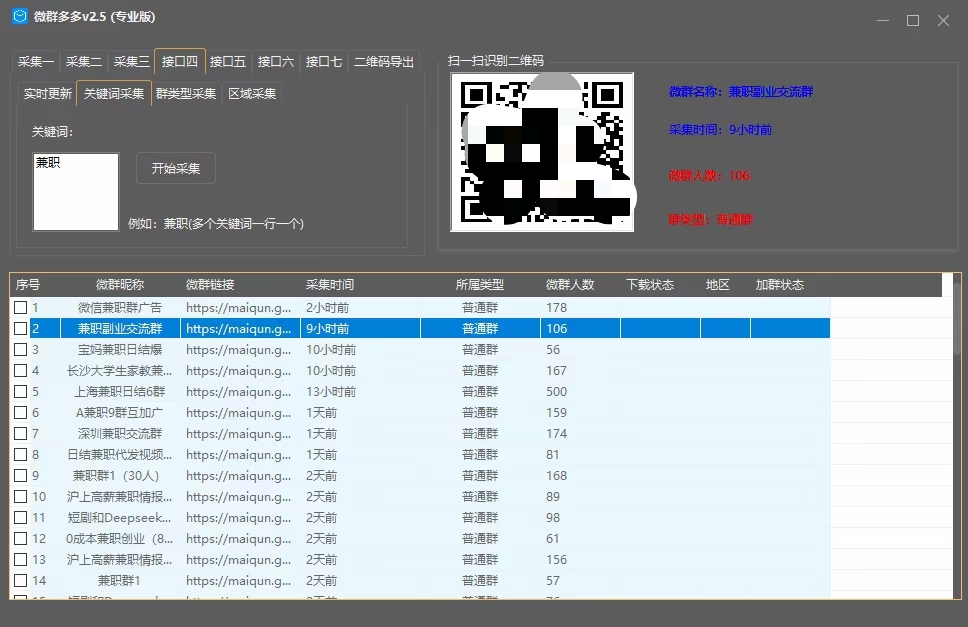Click inside the 关键词 text box
The width and height of the screenshot is (968, 627).
76,192
